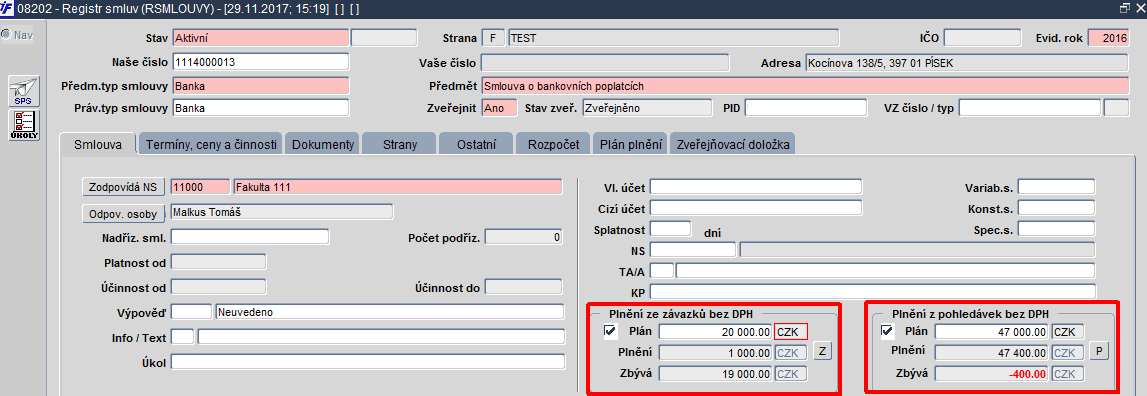This screenshot has height=396, width=1147.
Task: Open the SPS paper plane icon
Action: tap(24, 91)
